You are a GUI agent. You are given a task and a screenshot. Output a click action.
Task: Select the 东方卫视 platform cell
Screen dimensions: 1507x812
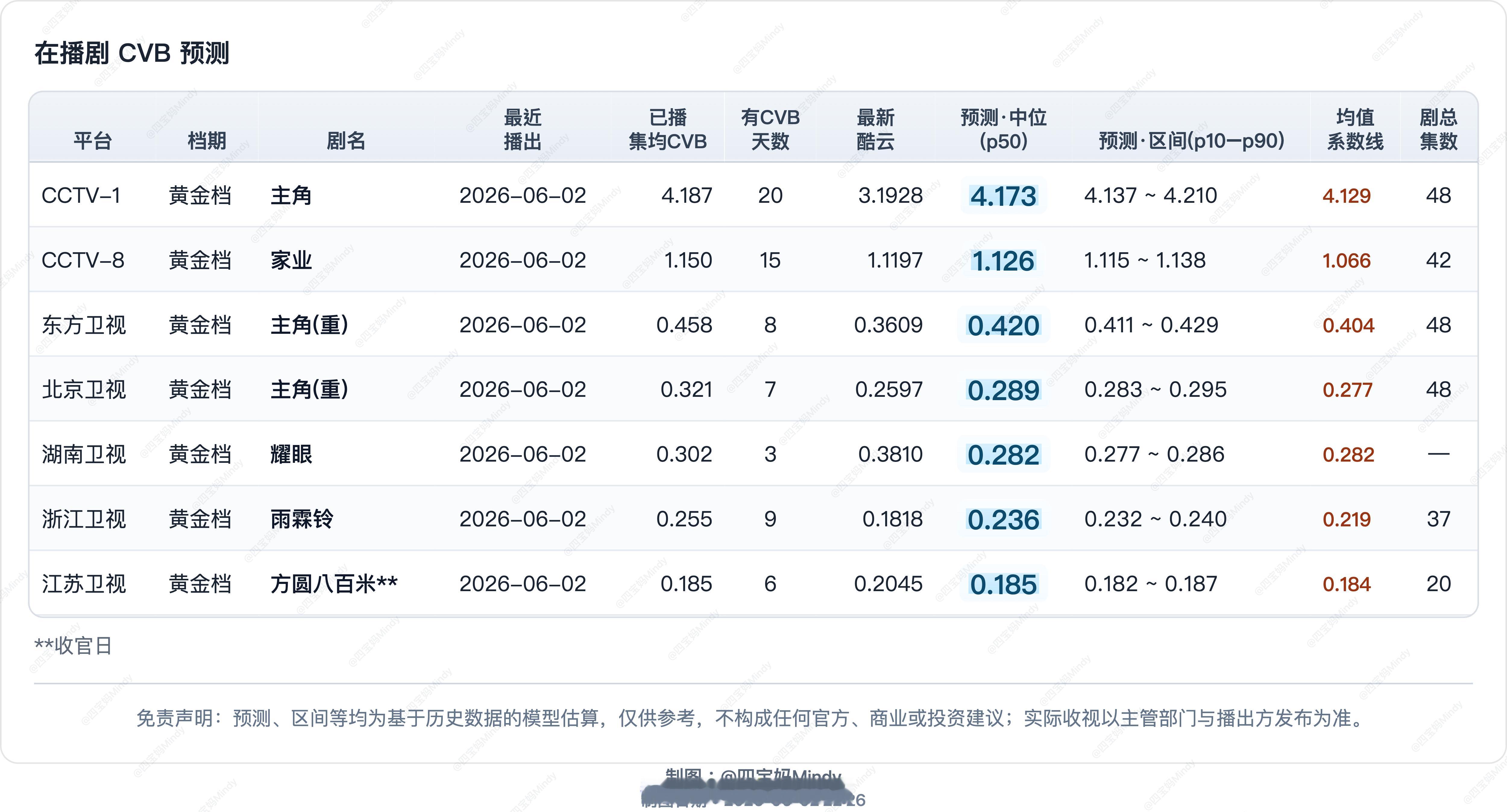click(84, 325)
